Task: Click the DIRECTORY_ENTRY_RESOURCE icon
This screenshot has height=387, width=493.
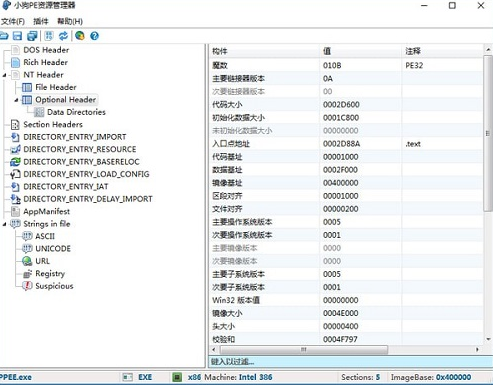Action: pos(15,149)
